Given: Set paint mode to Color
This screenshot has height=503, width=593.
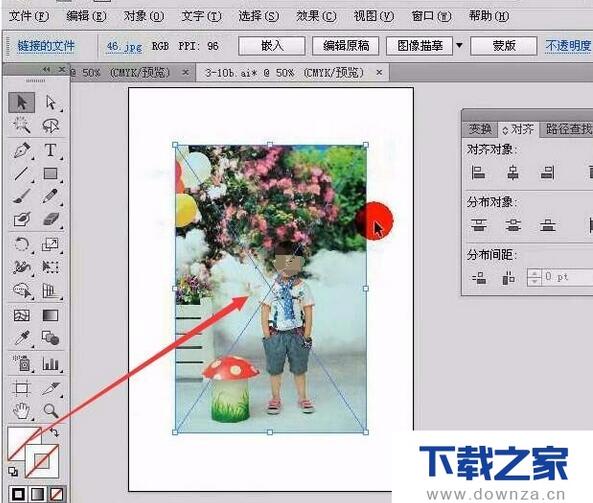Looking at the screenshot, I should pos(18,494).
